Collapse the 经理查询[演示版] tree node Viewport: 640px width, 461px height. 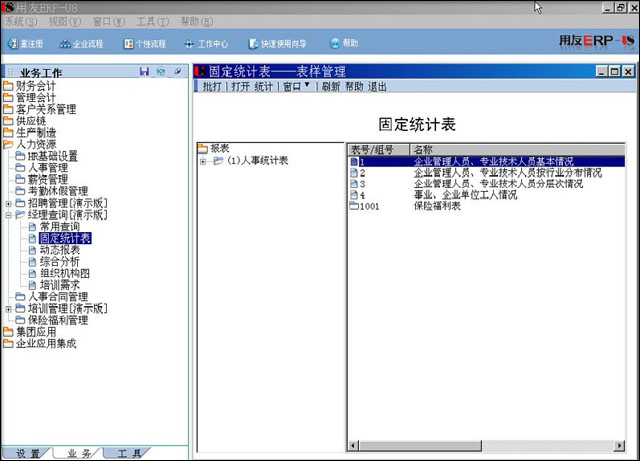8,215
